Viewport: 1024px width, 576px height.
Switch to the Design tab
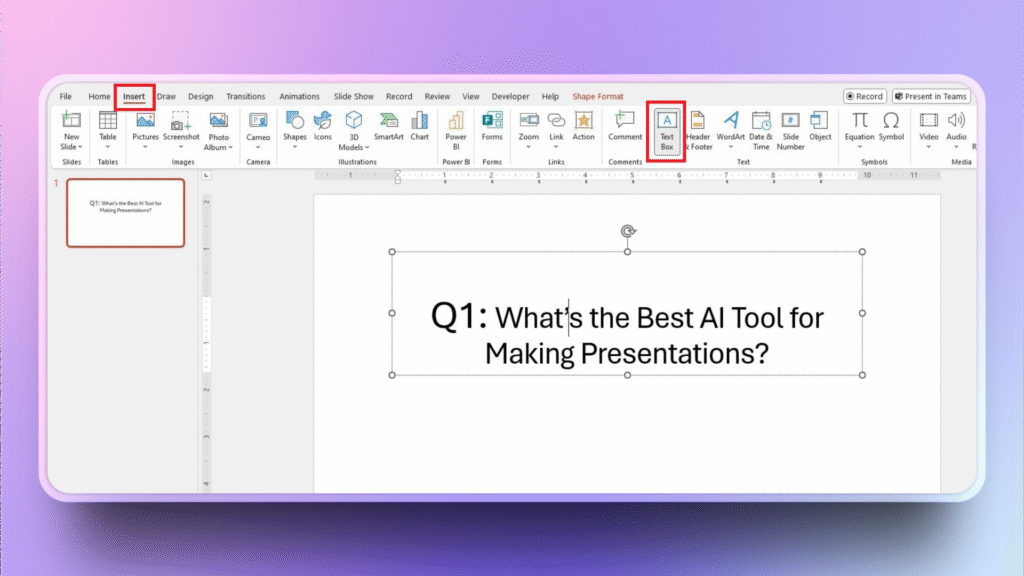point(200,97)
